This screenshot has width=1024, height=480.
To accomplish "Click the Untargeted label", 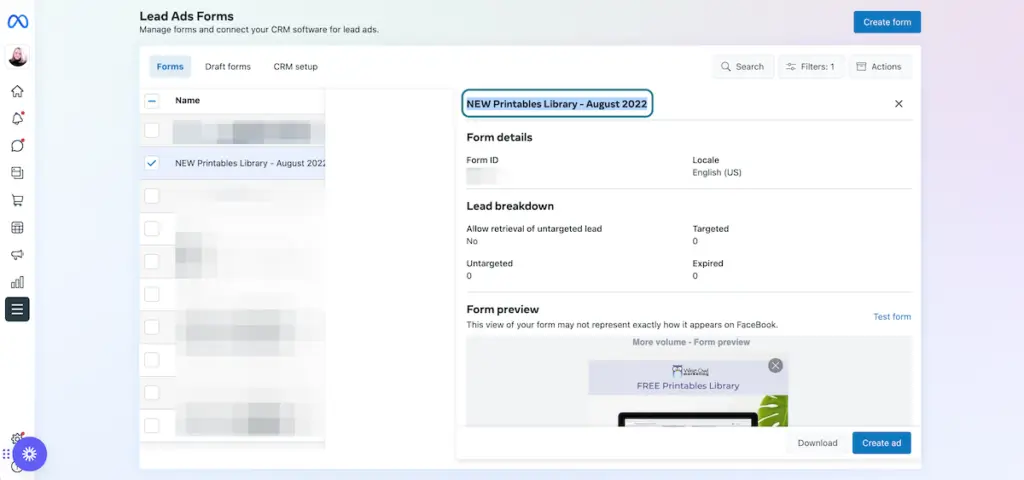I will pos(489,264).
